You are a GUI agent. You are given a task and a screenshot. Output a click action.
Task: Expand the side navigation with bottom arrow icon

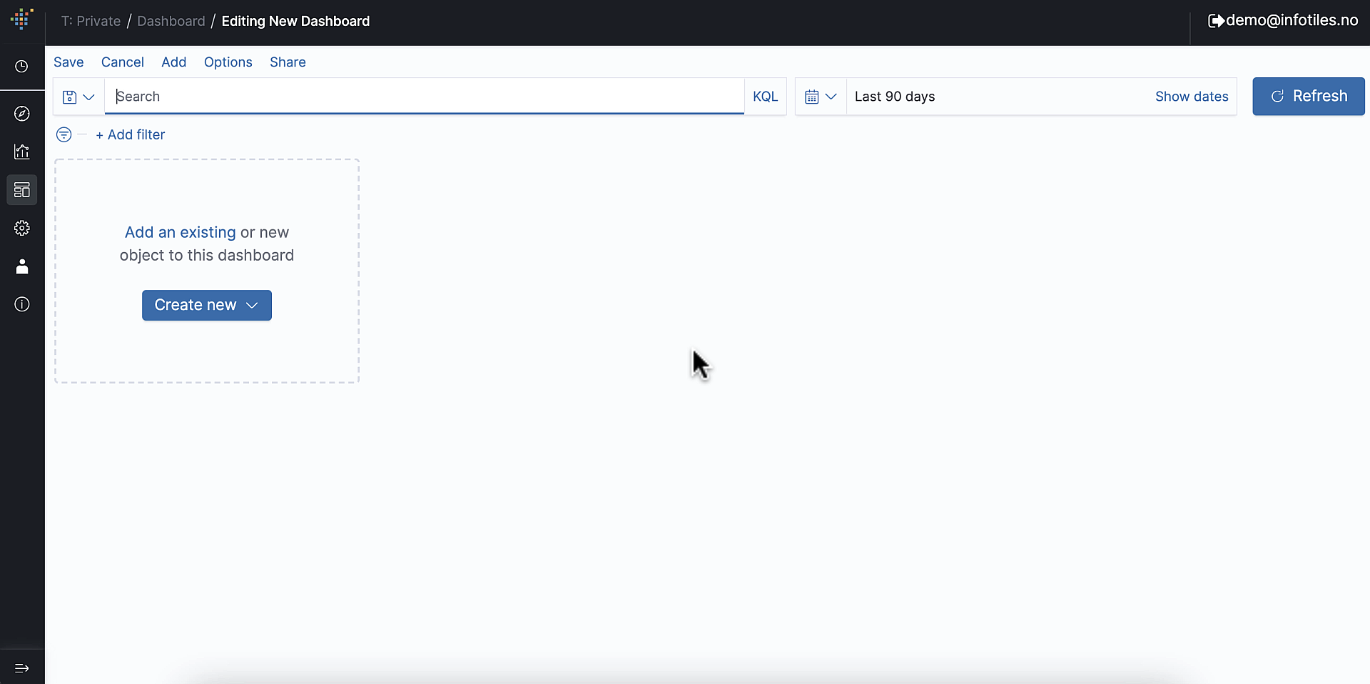point(22,668)
